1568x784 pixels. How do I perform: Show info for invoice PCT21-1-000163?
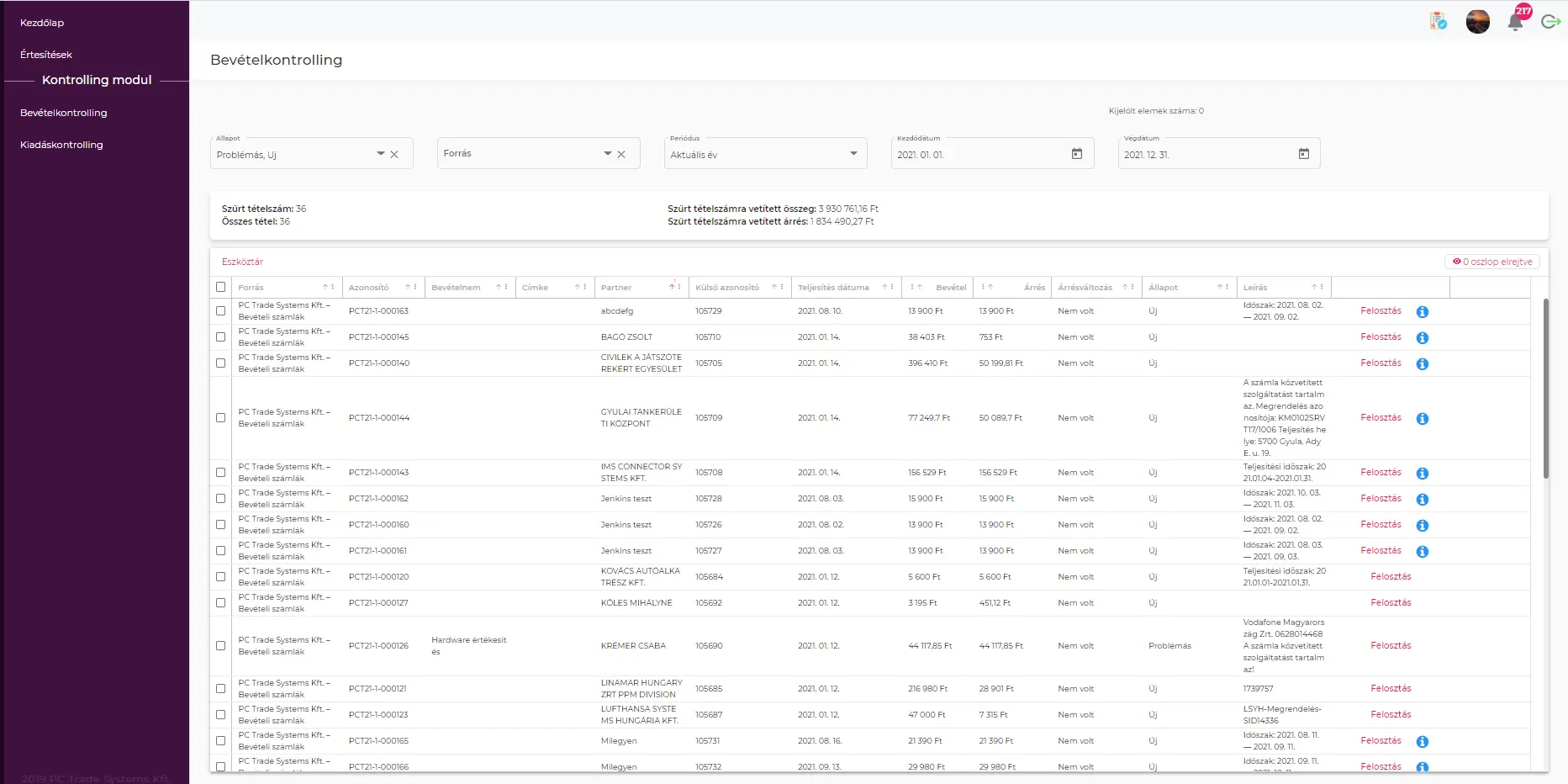1422,311
